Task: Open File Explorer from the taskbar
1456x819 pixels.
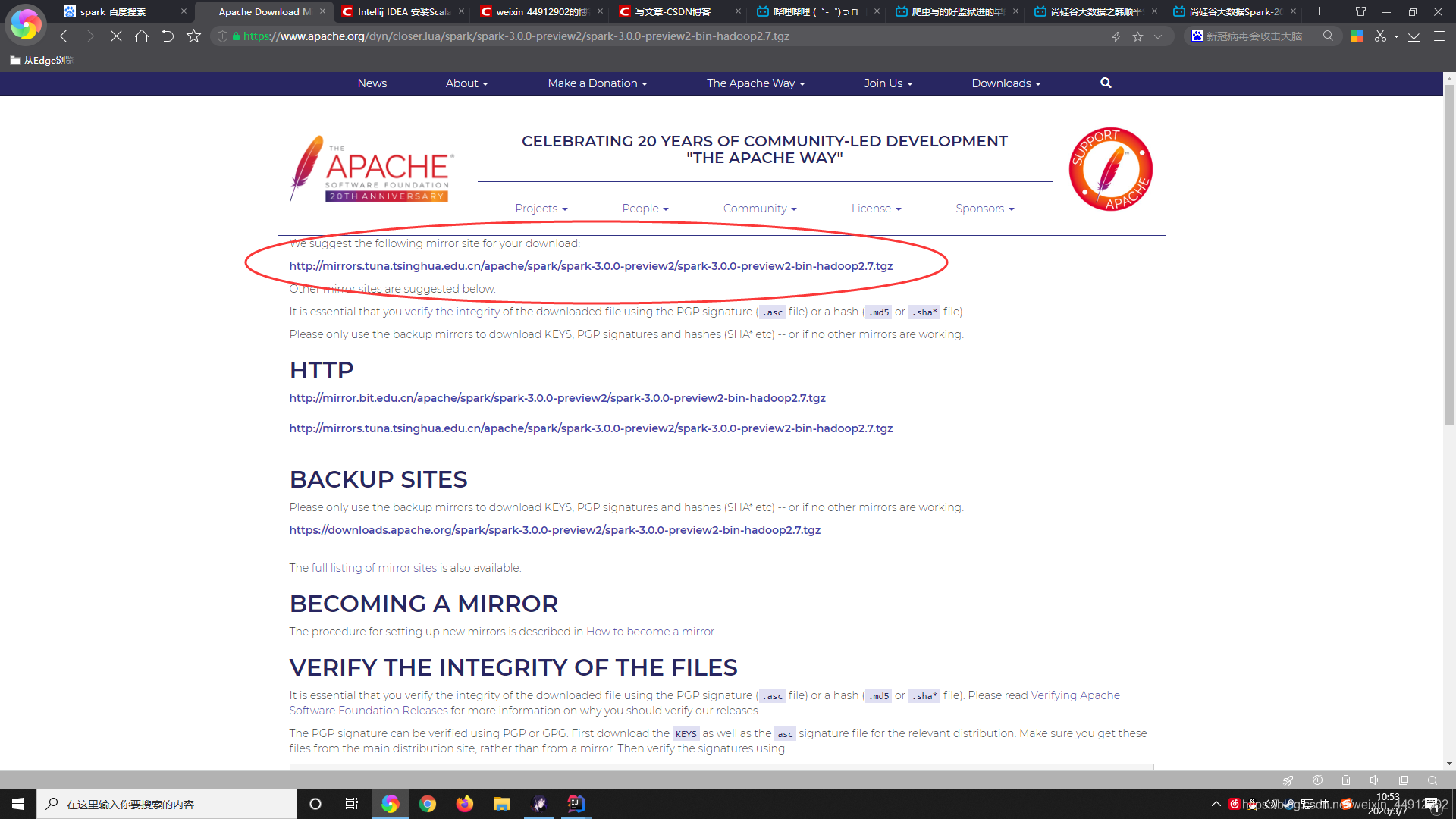Action: pyautogui.click(x=502, y=804)
